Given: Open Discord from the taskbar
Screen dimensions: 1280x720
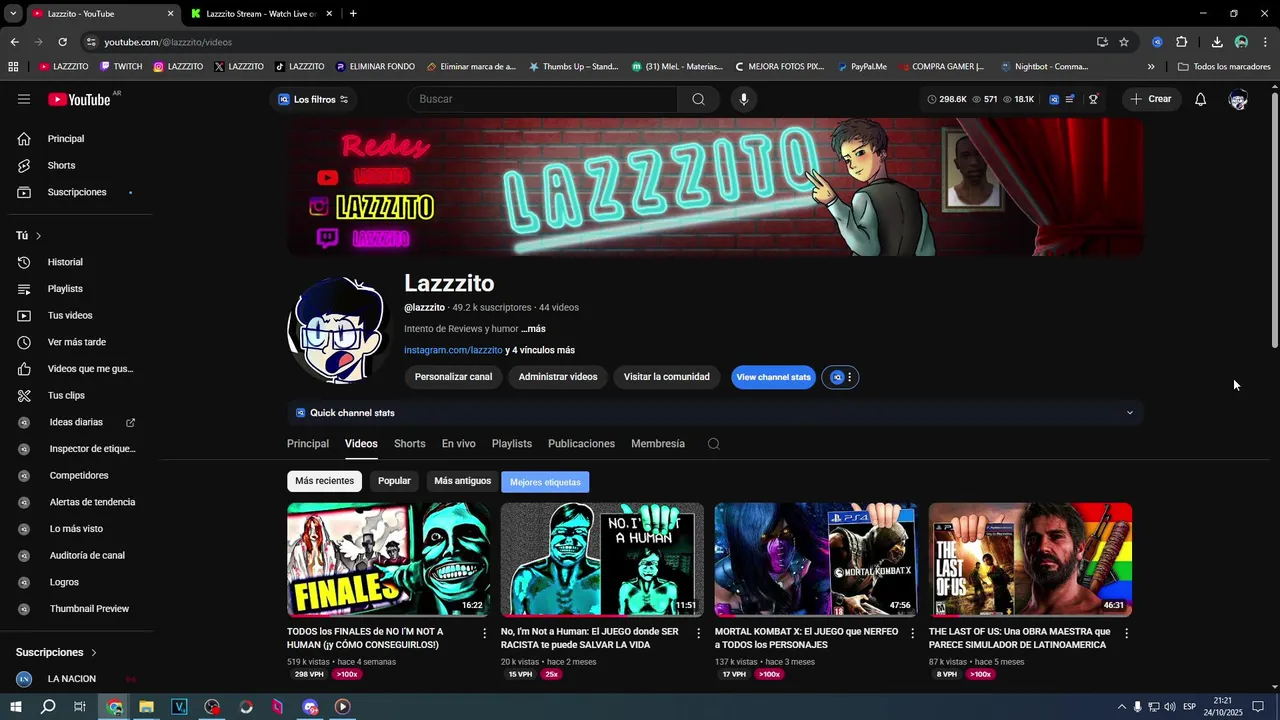Looking at the screenshot, I should 310,707.
